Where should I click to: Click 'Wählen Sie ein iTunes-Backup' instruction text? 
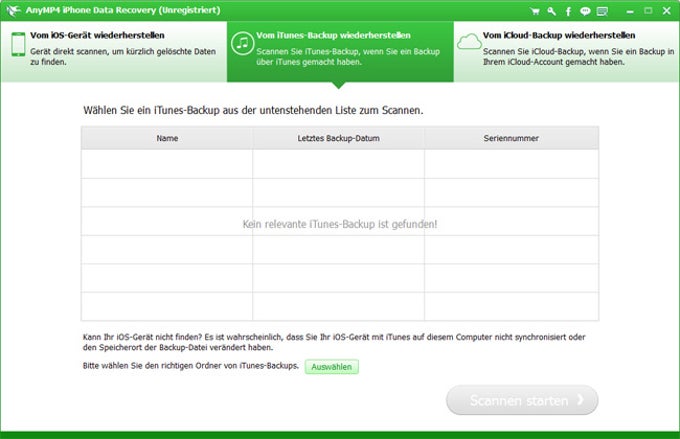point(253,110)
